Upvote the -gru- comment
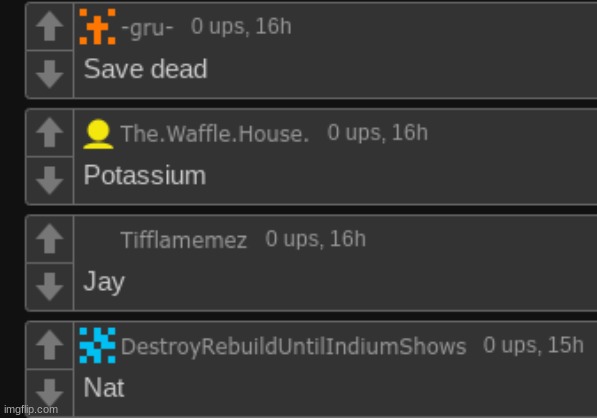597x418 pixels. tap(49, 26)
